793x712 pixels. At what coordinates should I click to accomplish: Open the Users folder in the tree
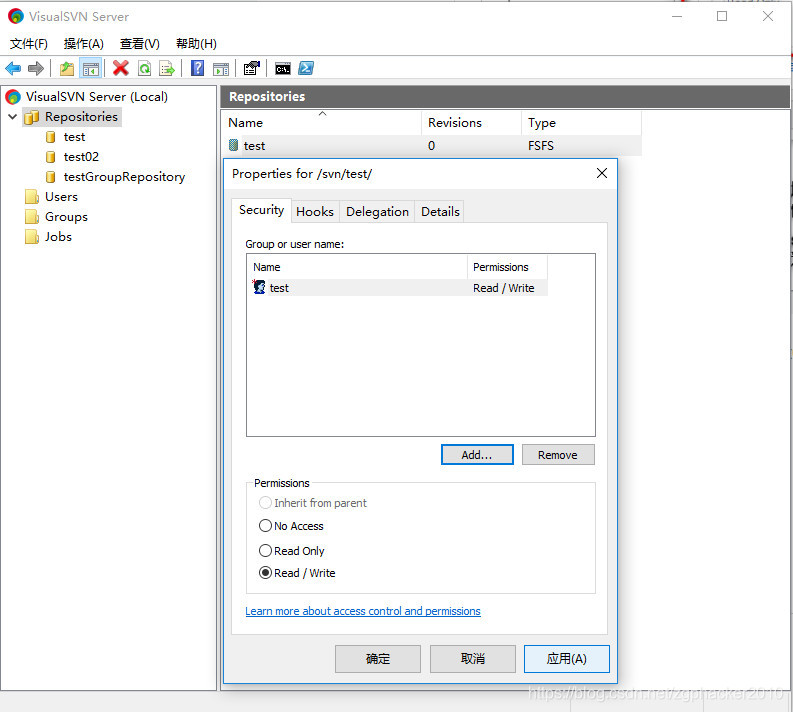tap(61, 197)
